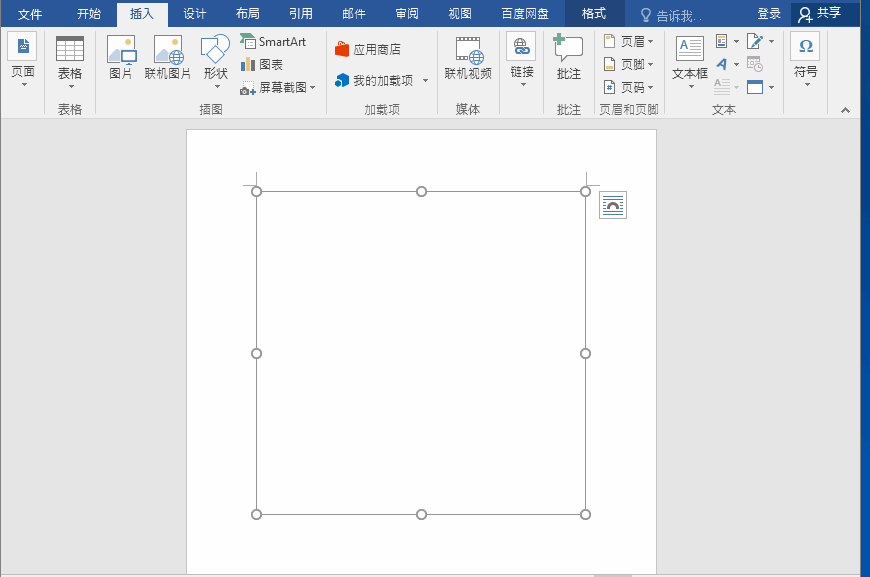Viewport: 870px width, 577px height.
Task: Switch to the Layout (布局) tab
Action: click(247, 14)
